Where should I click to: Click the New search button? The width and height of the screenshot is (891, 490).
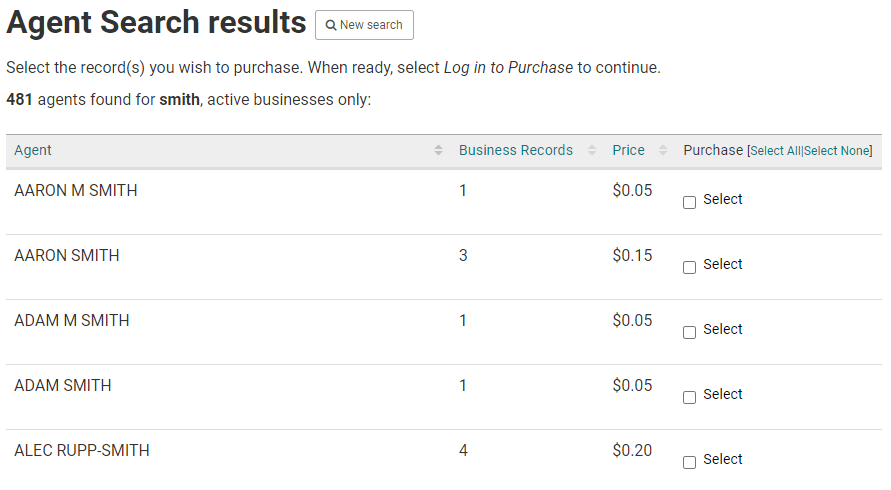coord(364,25)
